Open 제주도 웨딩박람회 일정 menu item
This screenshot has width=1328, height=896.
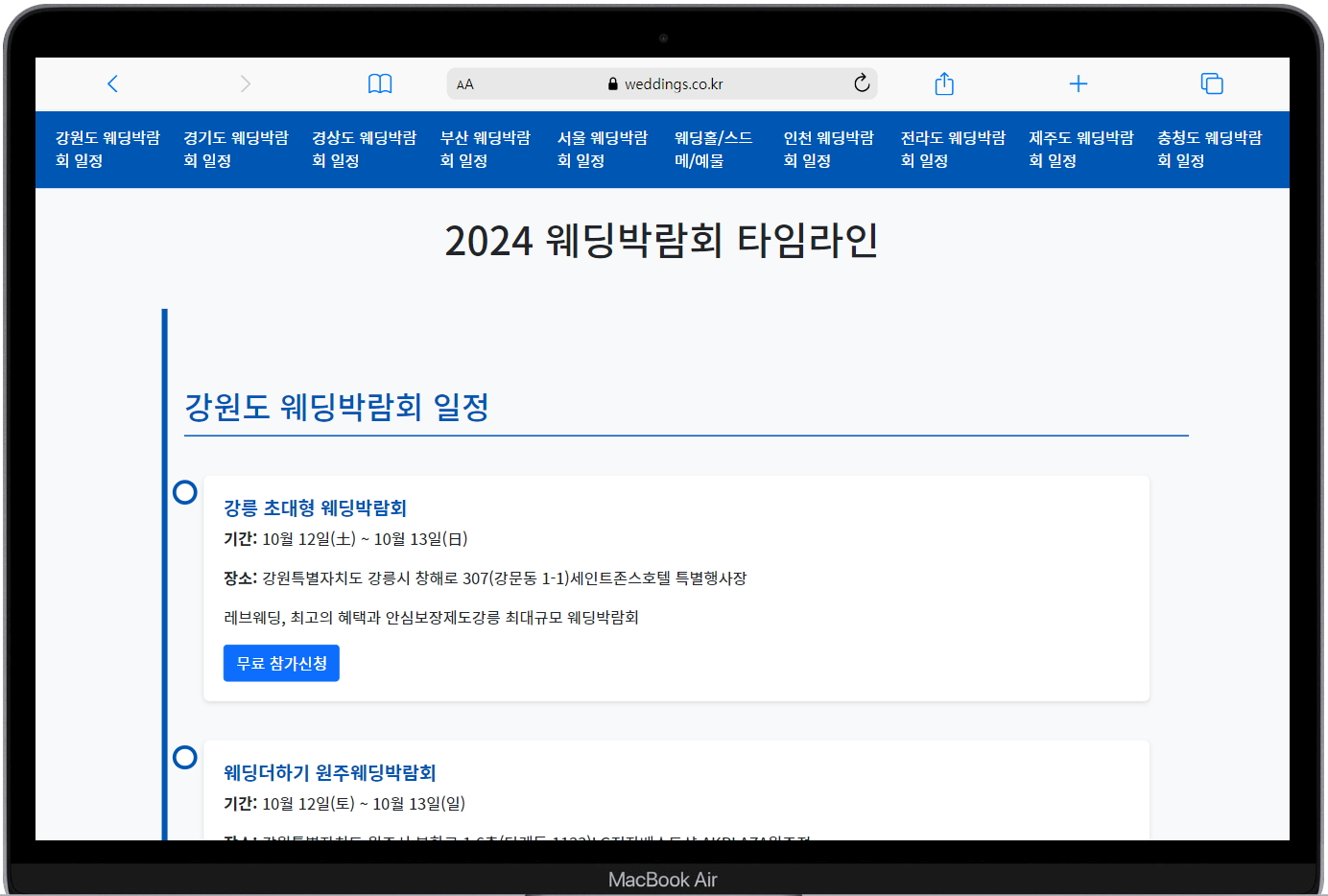coord(1081,149)
